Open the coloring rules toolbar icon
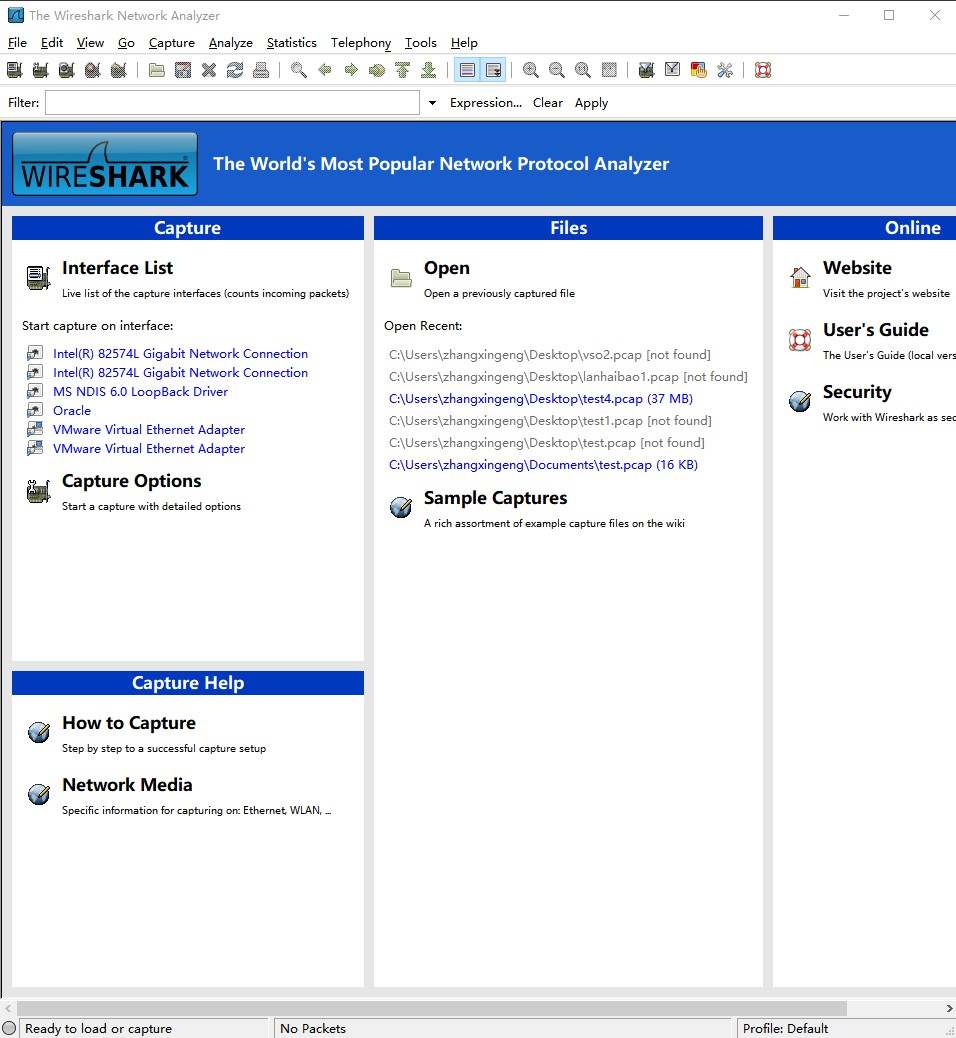The height and width of the screenshot is (1038, 956). coord(698,70)
